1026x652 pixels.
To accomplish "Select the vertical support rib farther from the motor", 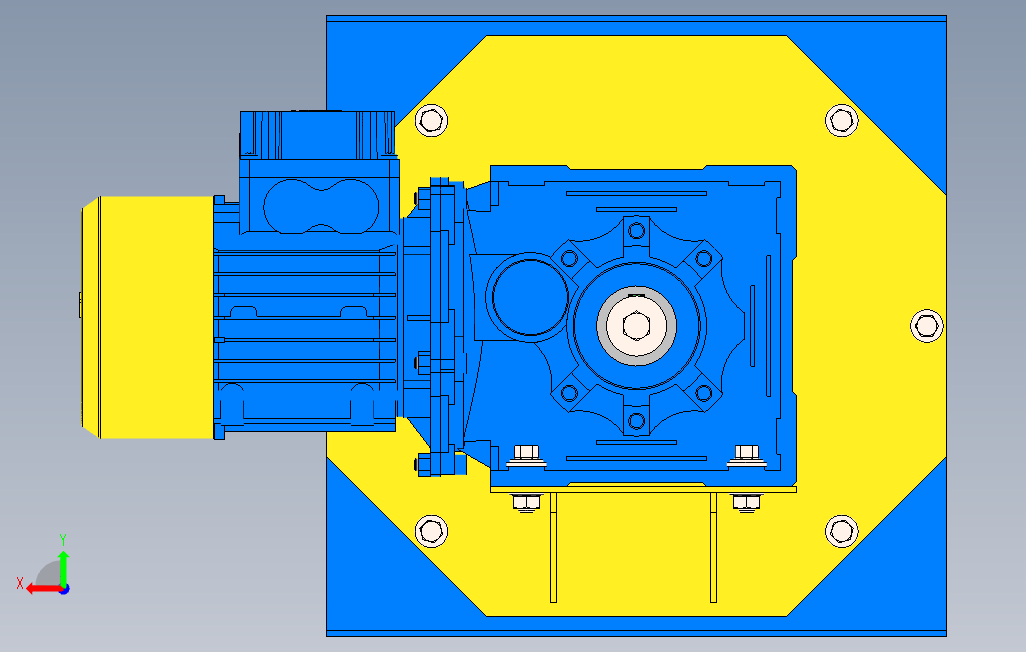I will [x=713, y=547].
